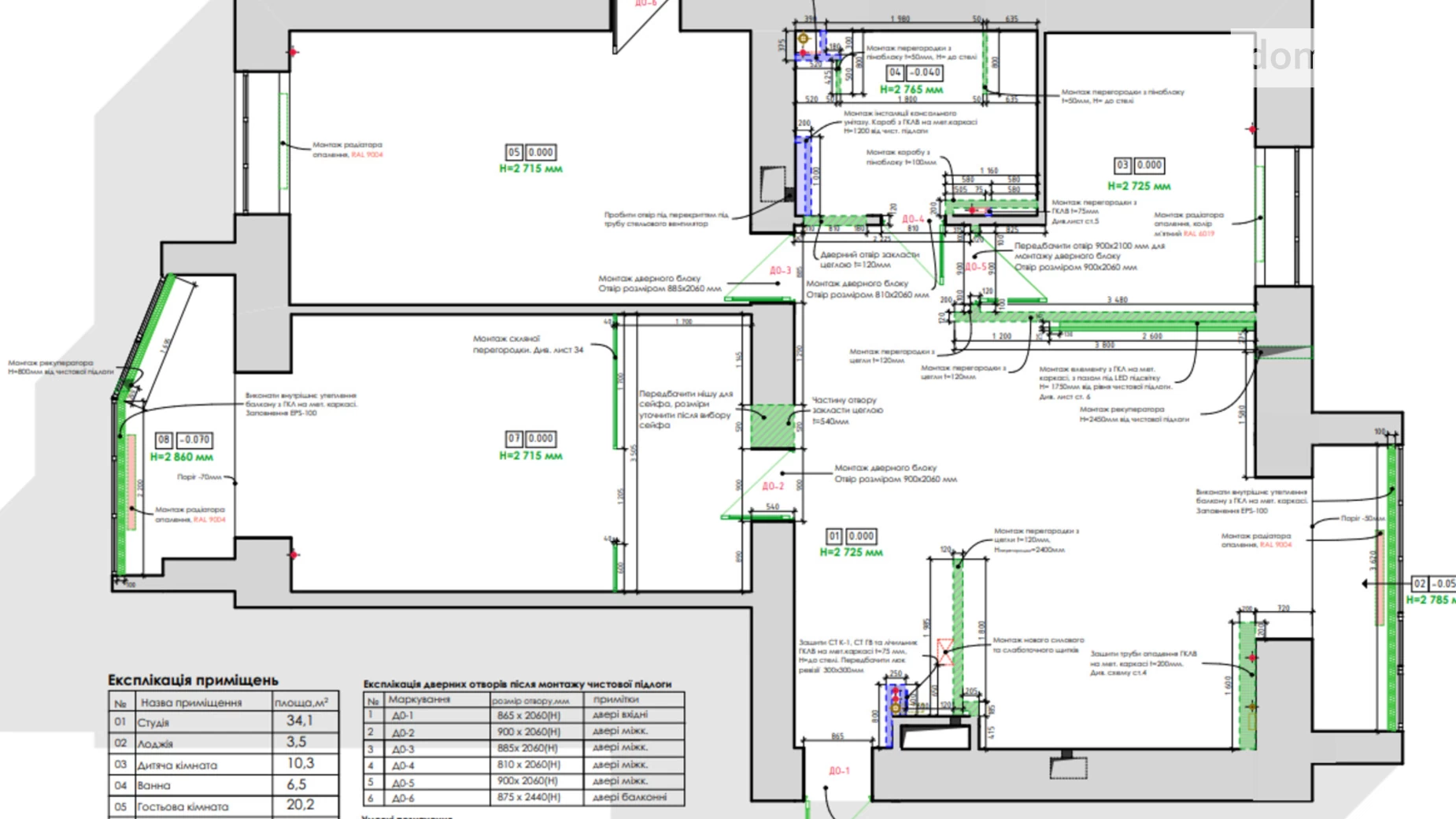The height and width of the screenshot is (819, 1456).
Task: Click the '10,3' area value
Action: [x=300, y=763]
